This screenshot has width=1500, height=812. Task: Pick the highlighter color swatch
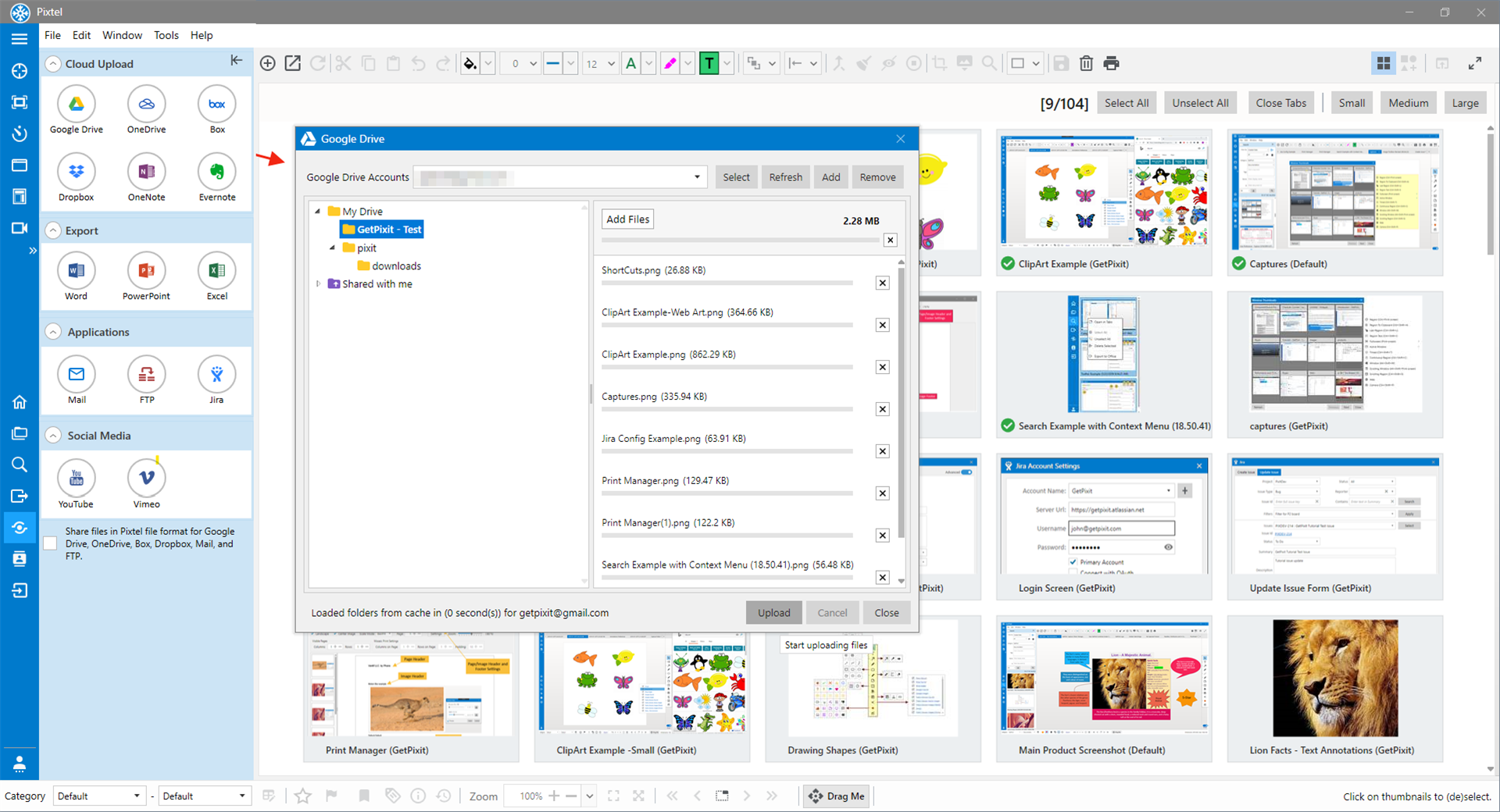(670, 63)
